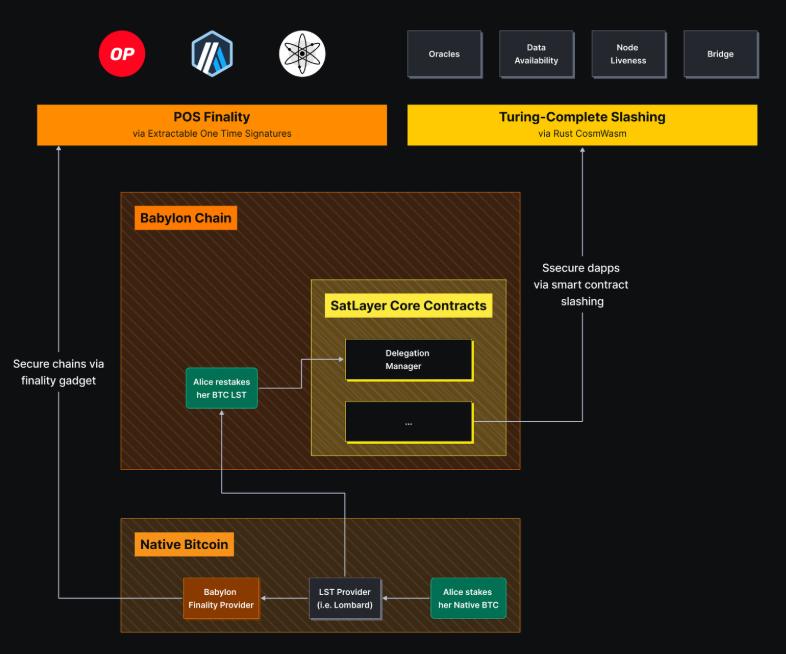This screenshot has height=654, width=786.
Task: Select the Babylon Finality Provider box
Action: (x=221, y=598)
